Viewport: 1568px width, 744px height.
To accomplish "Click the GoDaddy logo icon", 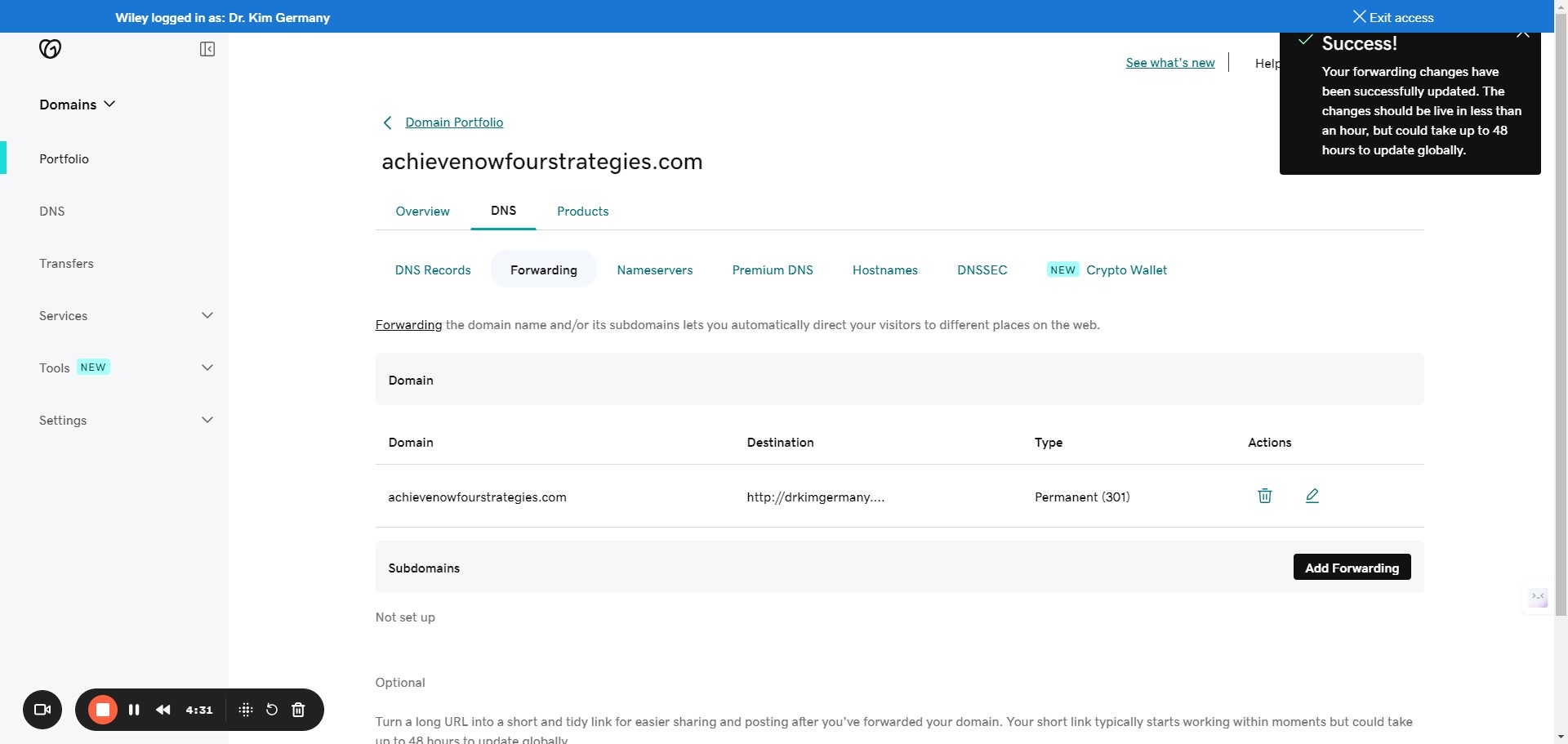I will (x=50, y=49).
